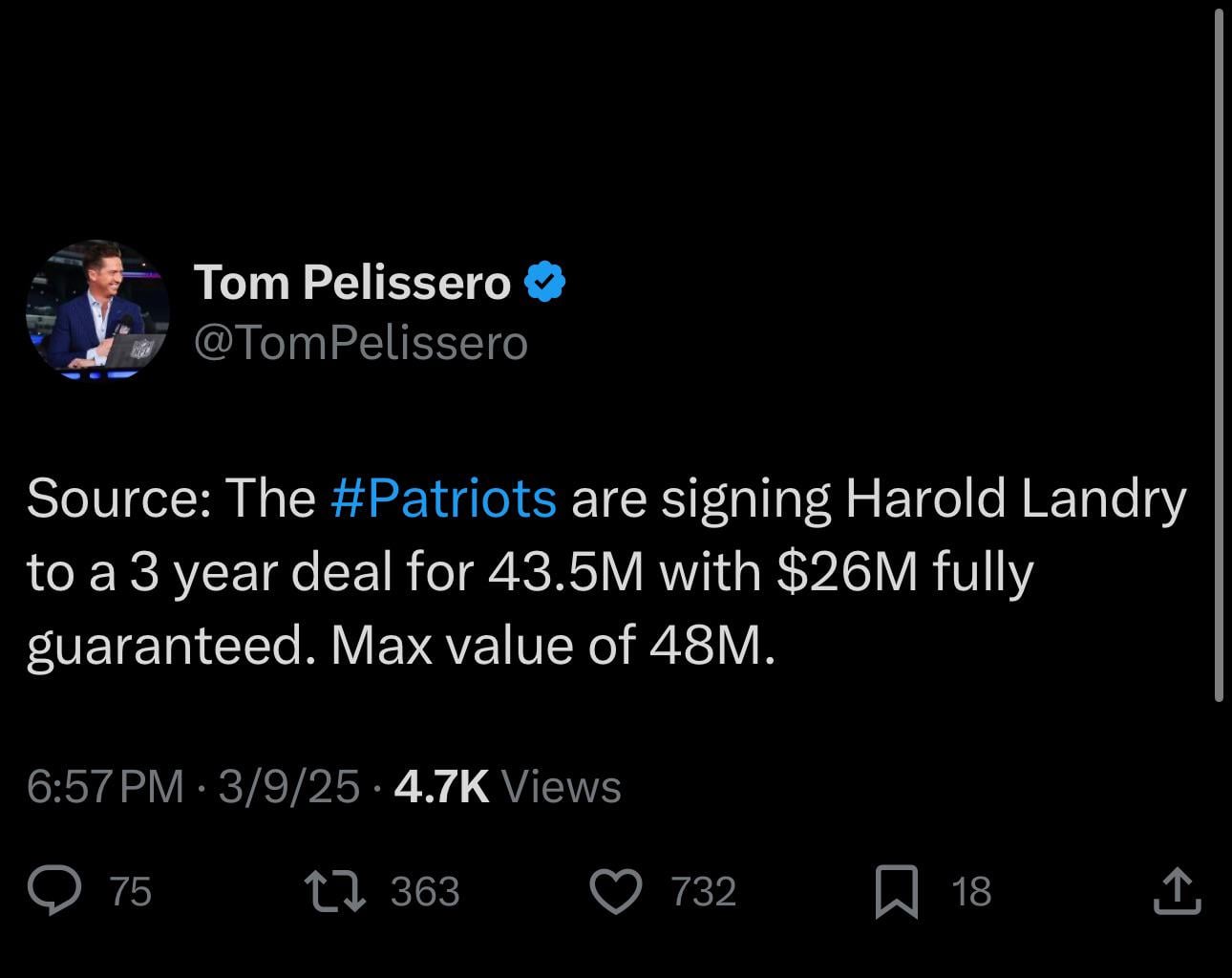View the 4.7K Views analytics
The width and height of the screenshot is (1232, 978).
[504, 786]
